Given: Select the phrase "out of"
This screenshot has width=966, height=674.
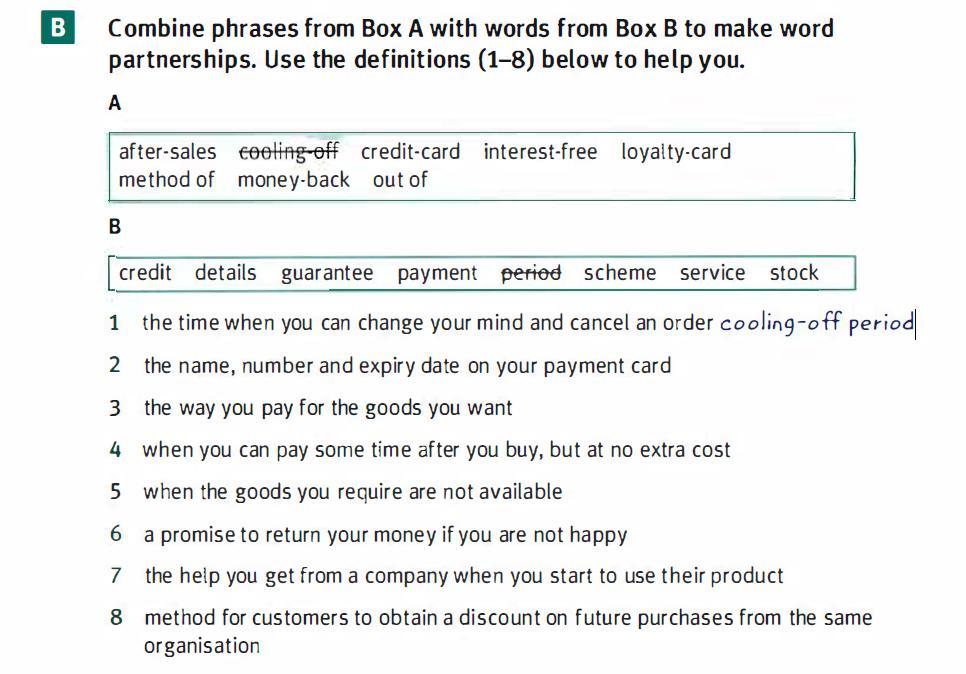Looking at the screenshot, I should [x=399, y=180].
